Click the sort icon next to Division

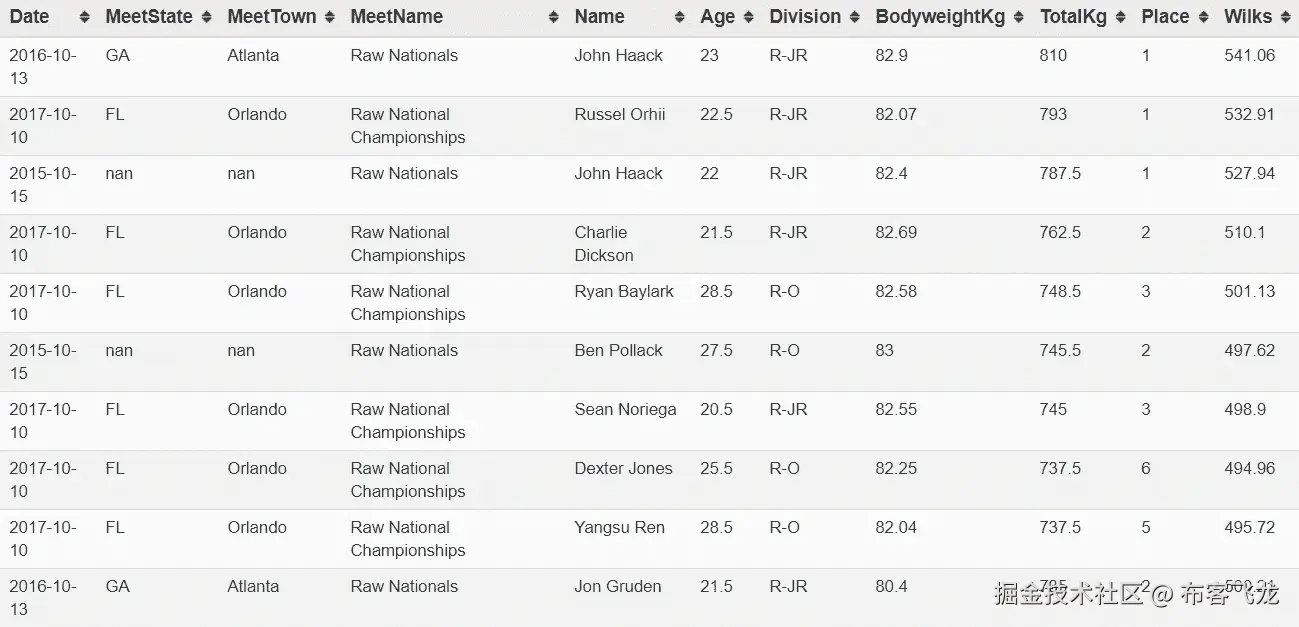click(x=855, y=18)
